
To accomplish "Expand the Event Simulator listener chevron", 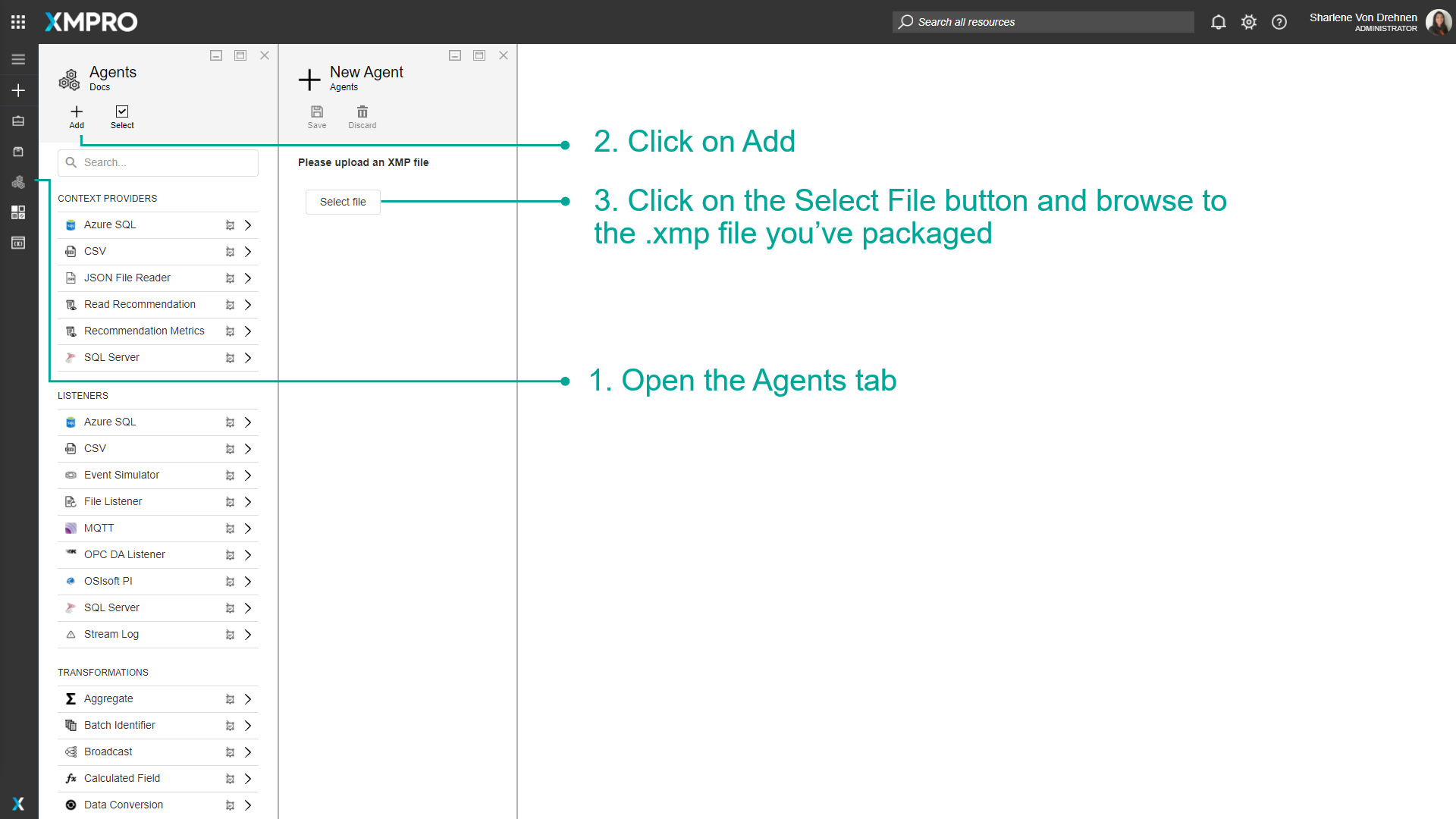I will click(248, 475).
